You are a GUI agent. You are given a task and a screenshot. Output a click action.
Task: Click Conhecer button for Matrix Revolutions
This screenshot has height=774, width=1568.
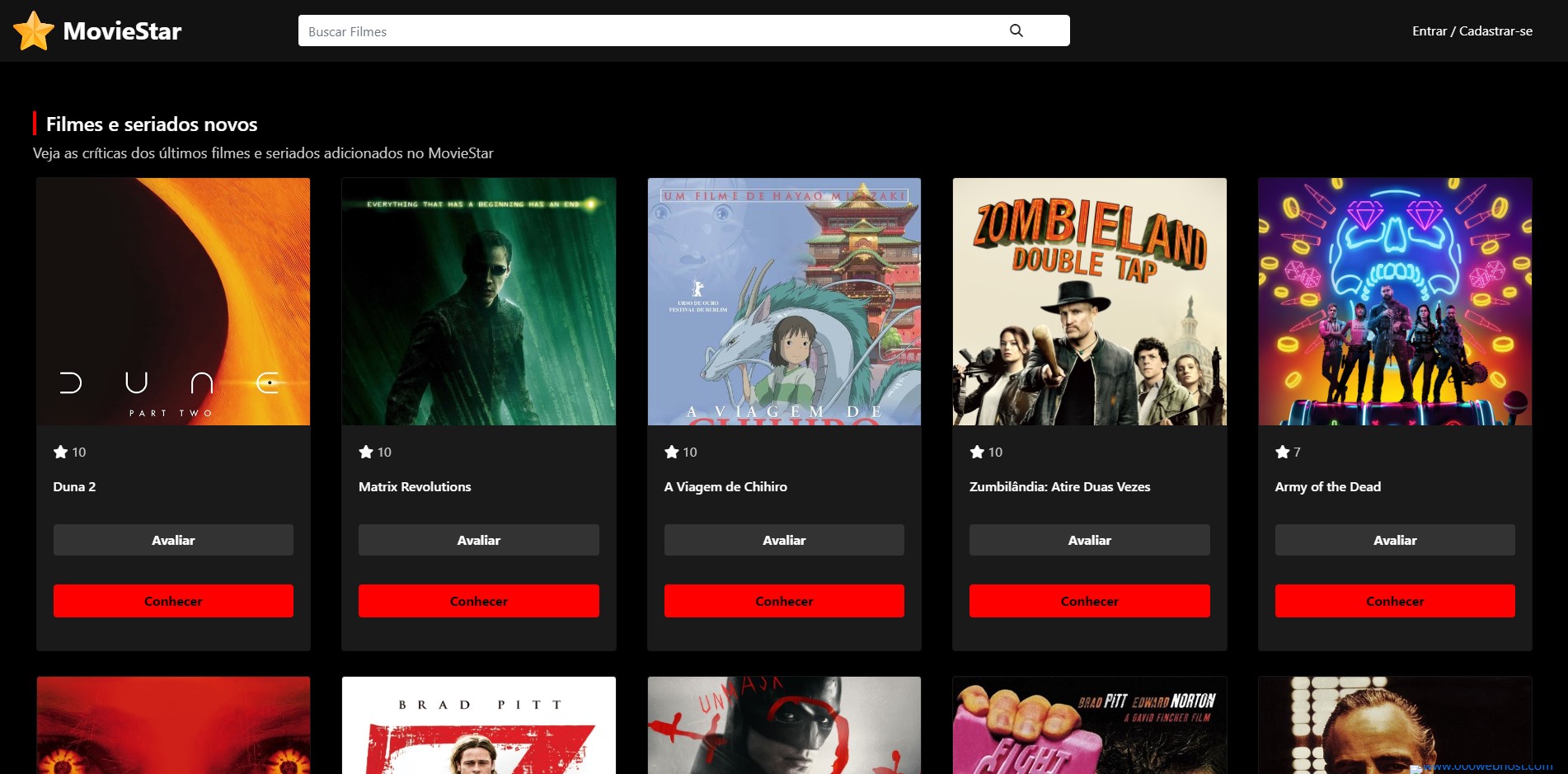(479, 601)
